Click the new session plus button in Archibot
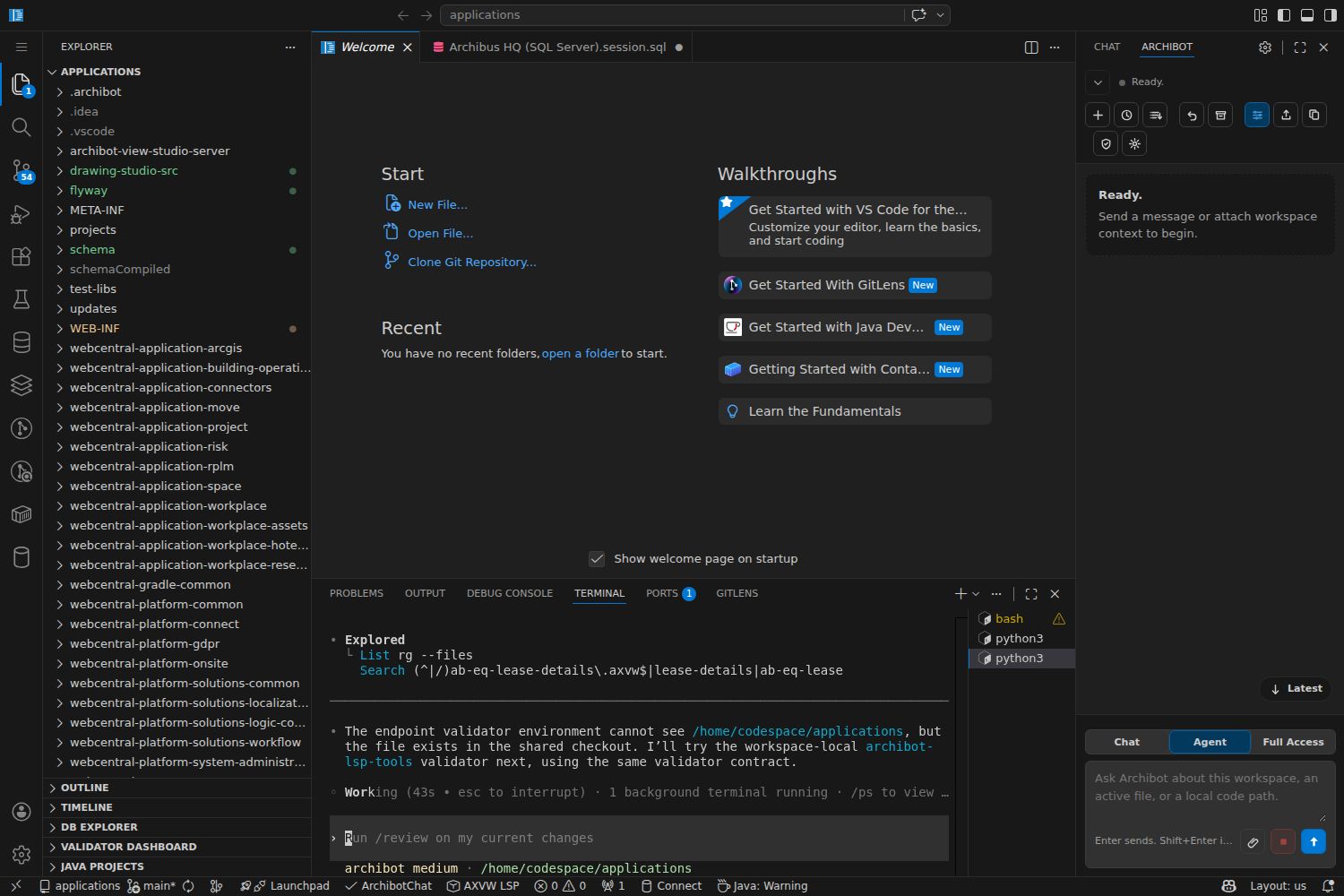The image size is (1344, 896). tap(1098, 115)
